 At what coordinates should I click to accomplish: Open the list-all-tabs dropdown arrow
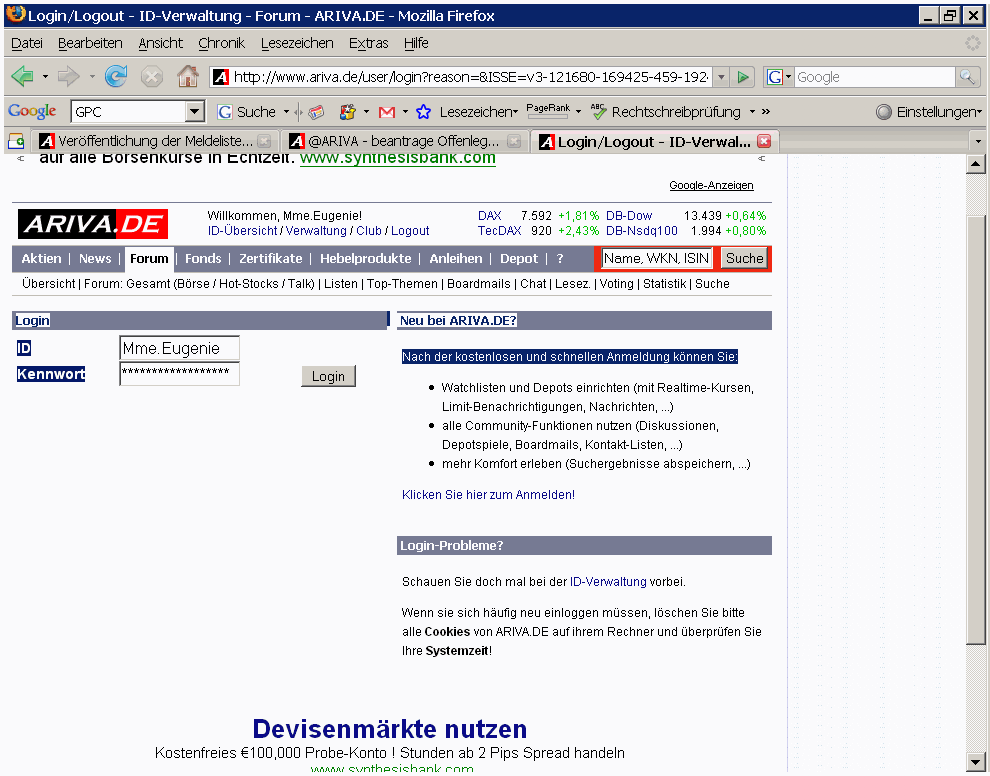[978, 141]
